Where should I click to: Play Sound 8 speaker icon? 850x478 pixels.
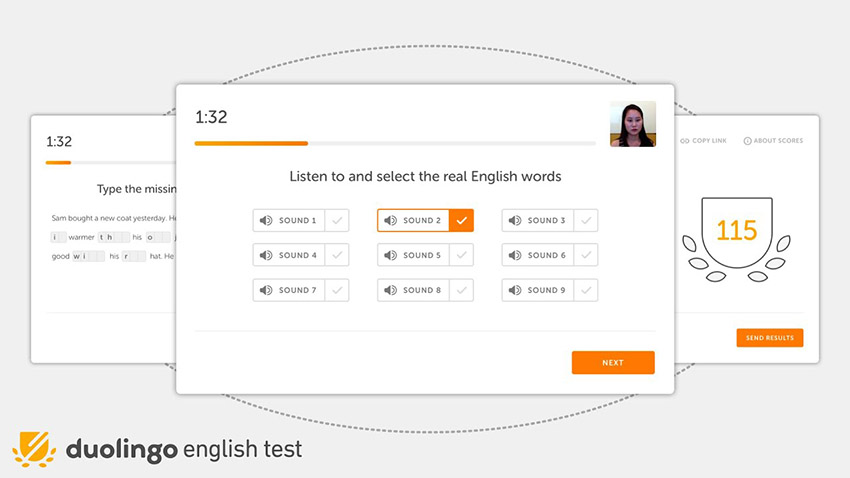coord(390,290)
